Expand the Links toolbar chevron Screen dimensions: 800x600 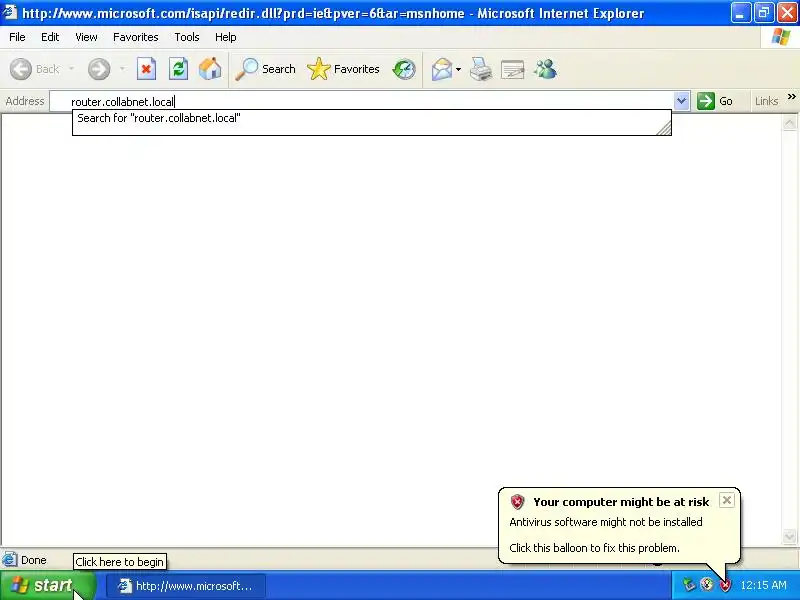[x=791, y=97]
